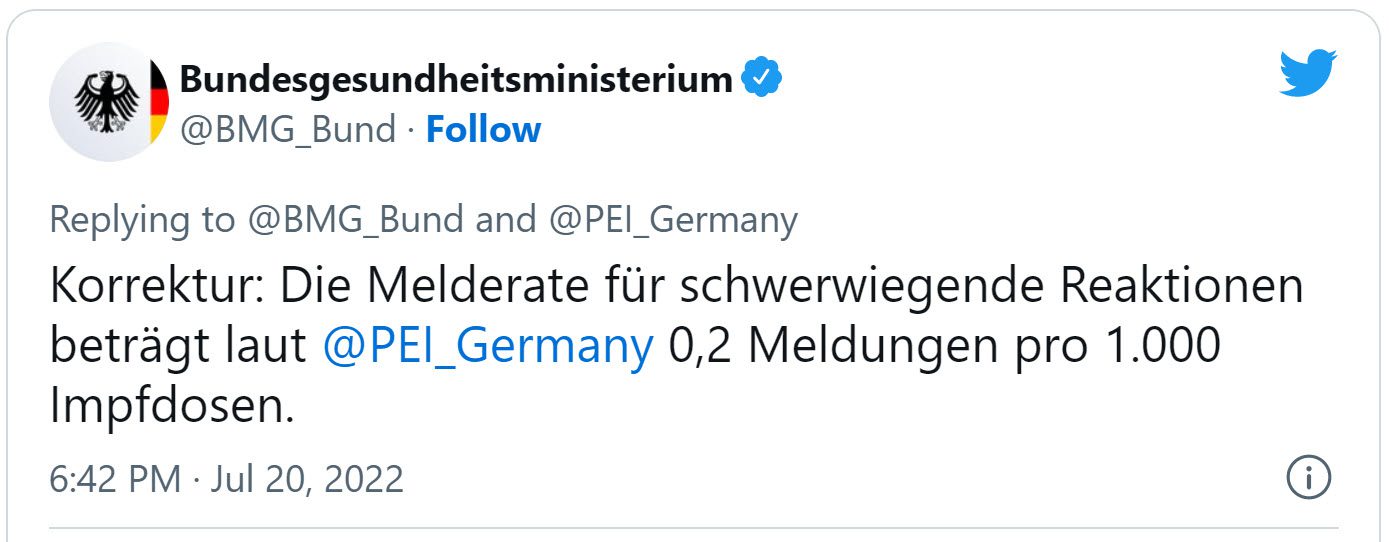Open the Bundesgesundheitsministerium display name

pyautogui.click(x=456, y=79)
